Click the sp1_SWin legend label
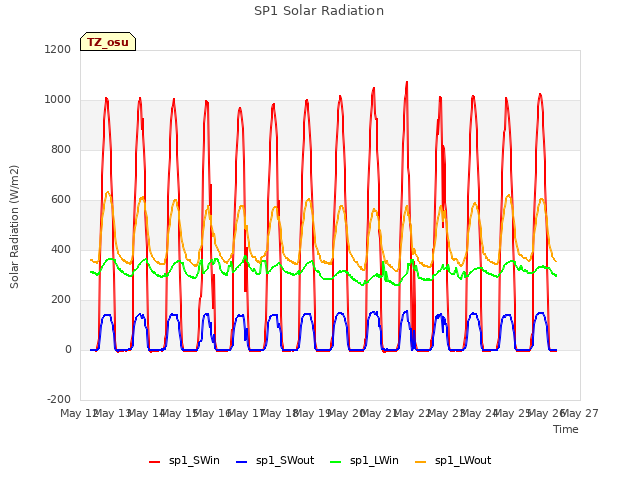The image size is (640, 480). [x=194, y=461]
